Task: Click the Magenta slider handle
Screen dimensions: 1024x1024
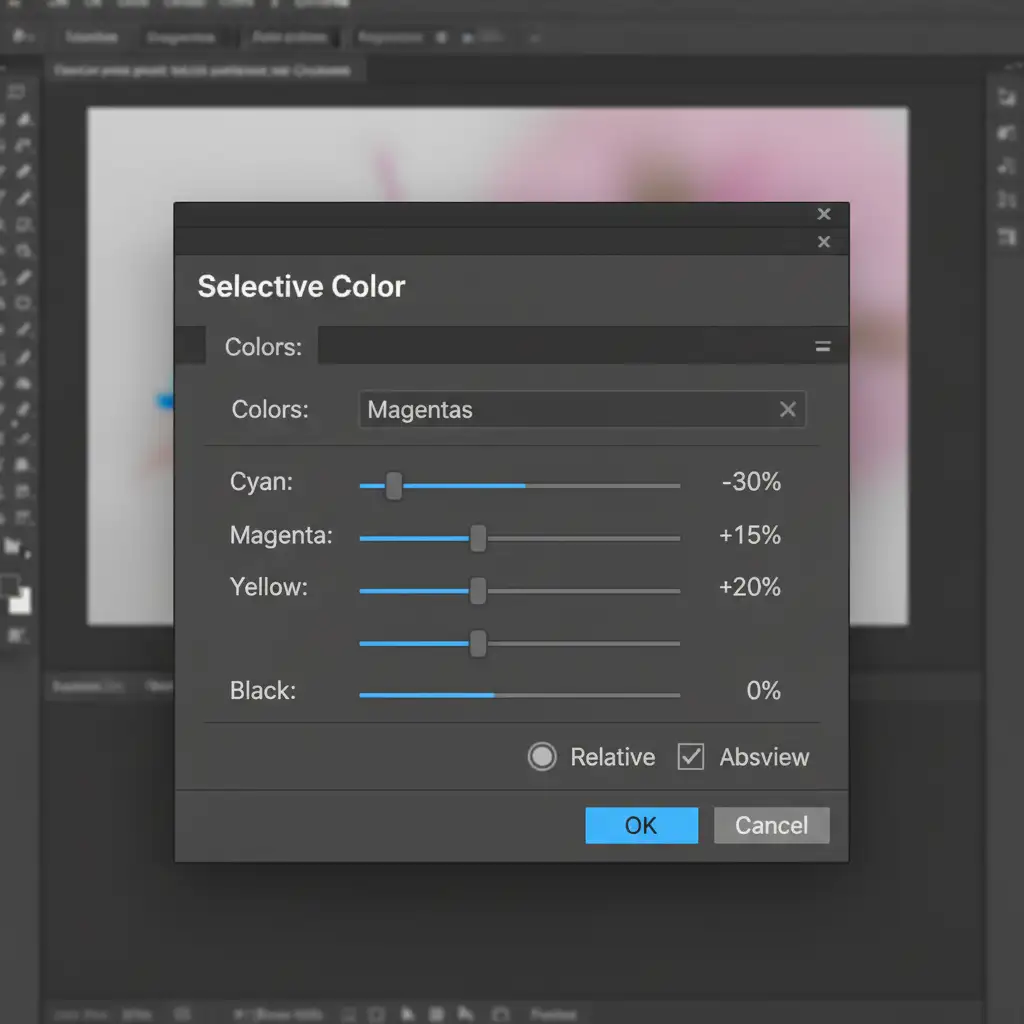Action: tap(478, 538)
